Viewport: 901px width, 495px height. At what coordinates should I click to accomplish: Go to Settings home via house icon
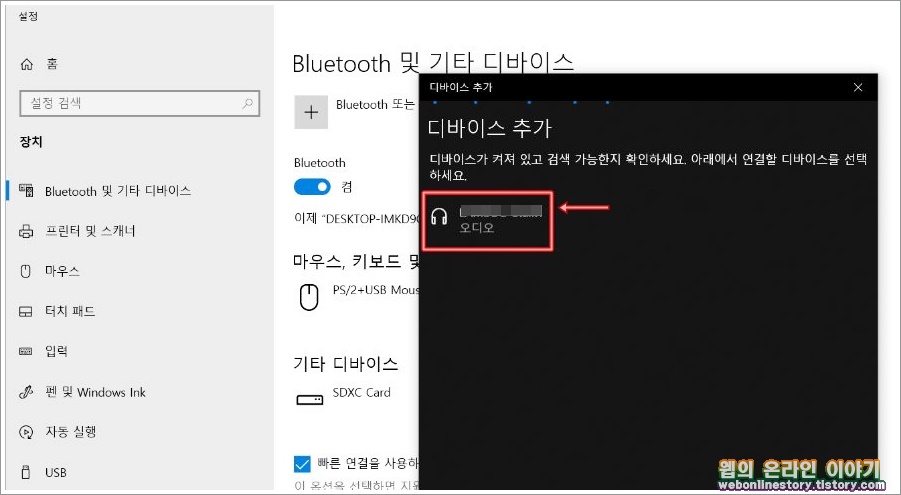coord(27,64)
